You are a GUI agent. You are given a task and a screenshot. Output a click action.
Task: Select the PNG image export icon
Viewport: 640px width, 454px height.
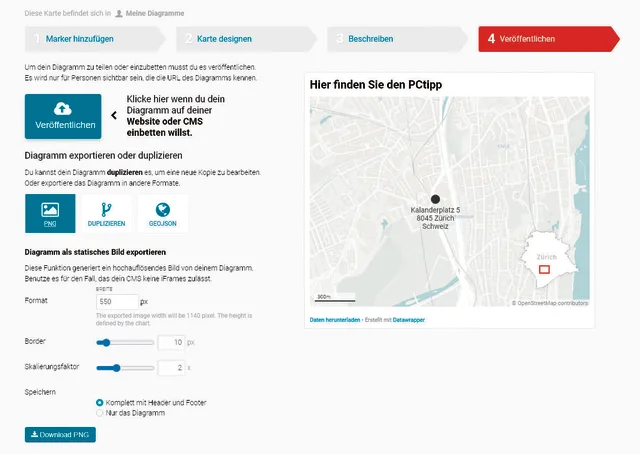50,208
